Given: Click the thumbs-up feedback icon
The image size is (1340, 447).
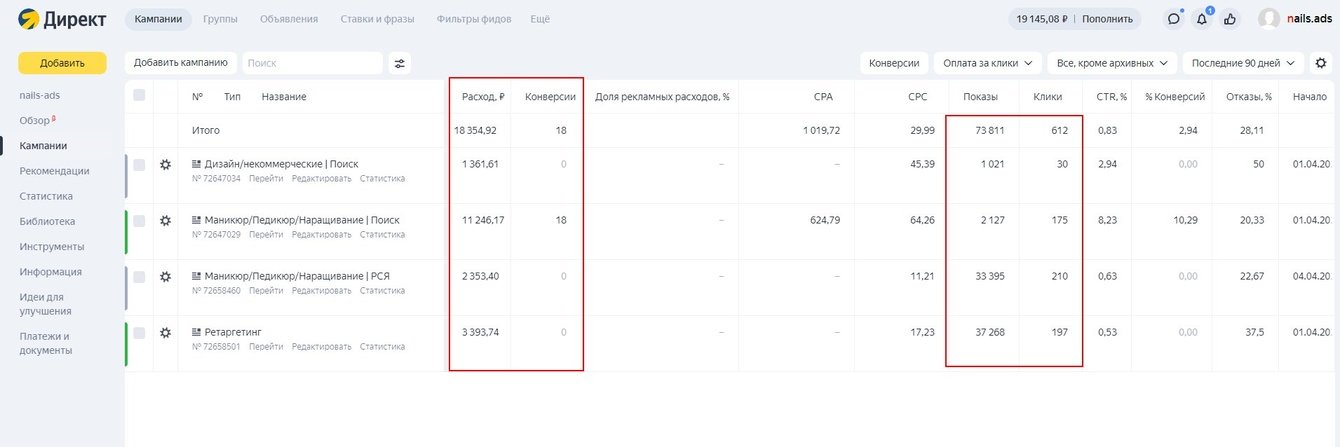Looking at the screenshot, I should pos(1230,19).
